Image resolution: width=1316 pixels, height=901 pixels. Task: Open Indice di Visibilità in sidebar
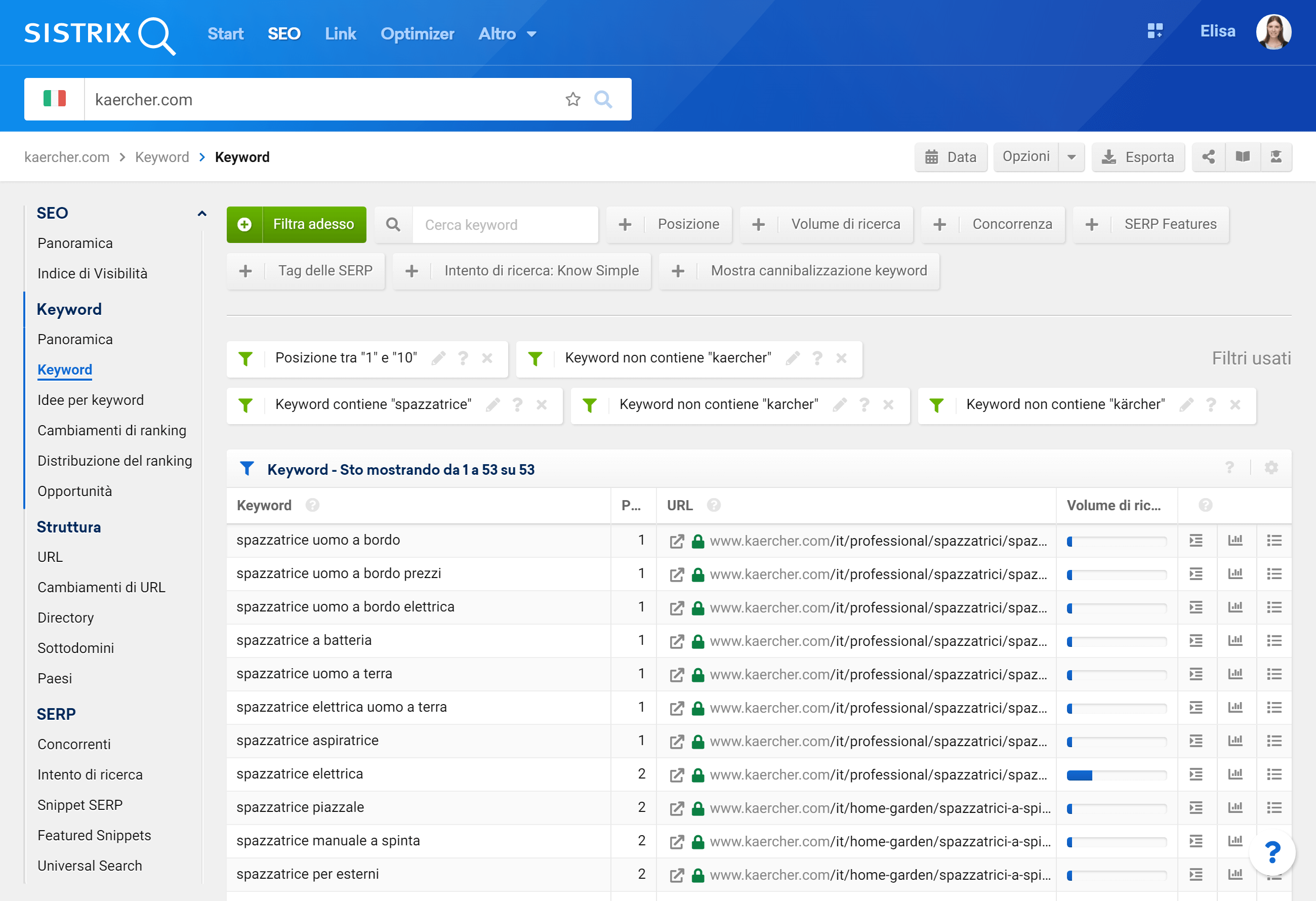tap(92, 273)
